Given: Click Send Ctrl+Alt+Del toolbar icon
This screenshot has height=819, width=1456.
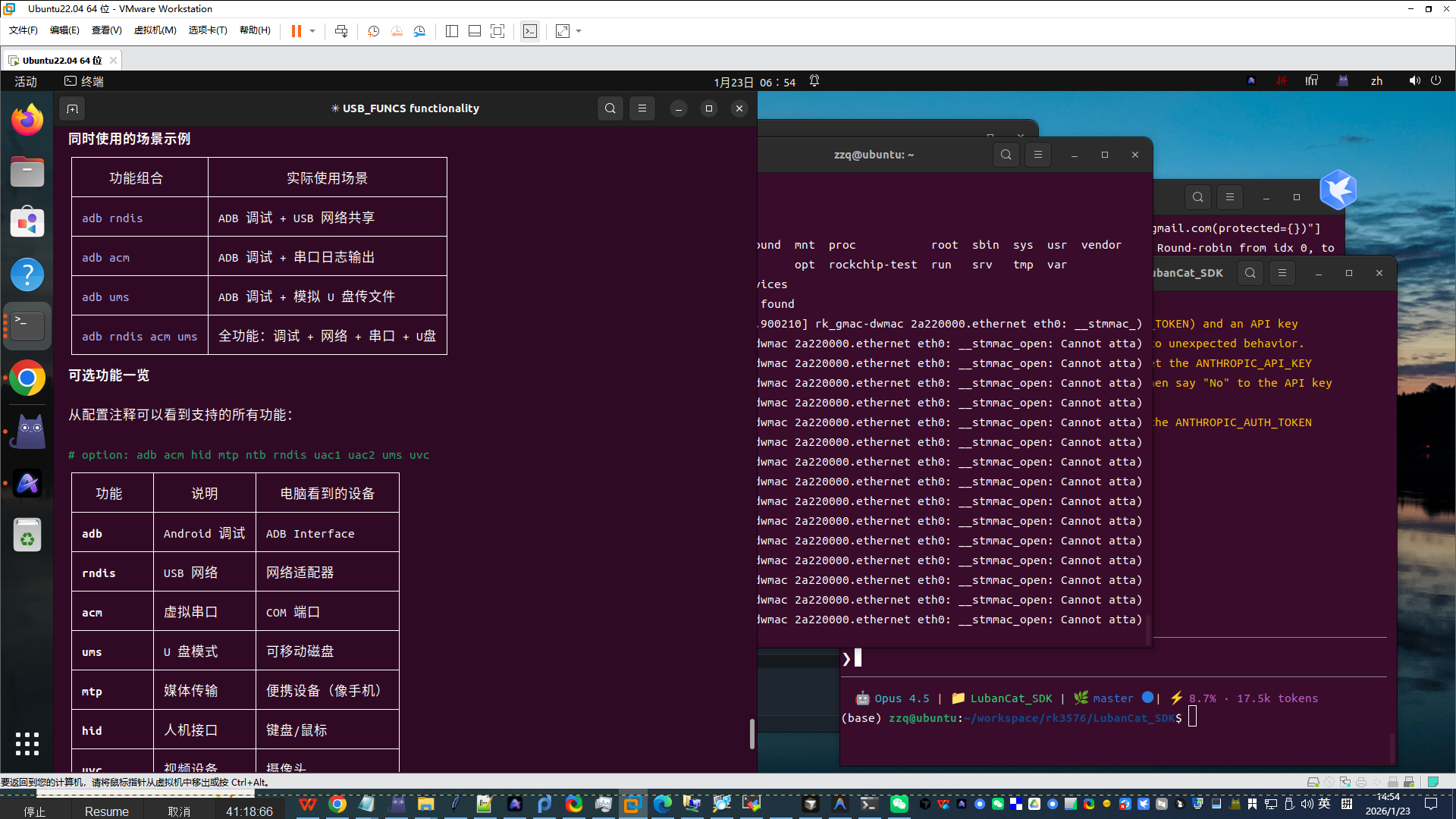Looking at the screenshot, I should pos(341,31).
